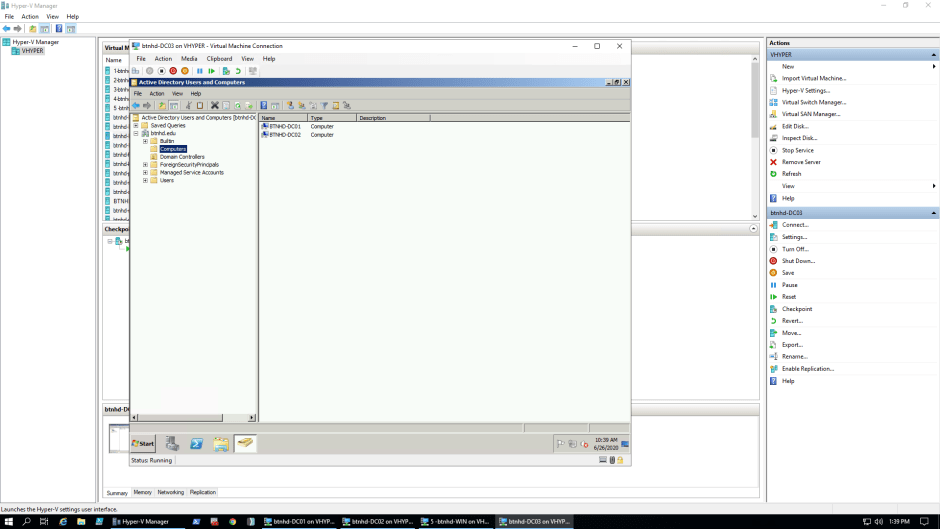The image size is (940, 529).
Task: Send Ctrl+Alt+Delete from VM Connection toolbar
Action: tap(136, 71)
